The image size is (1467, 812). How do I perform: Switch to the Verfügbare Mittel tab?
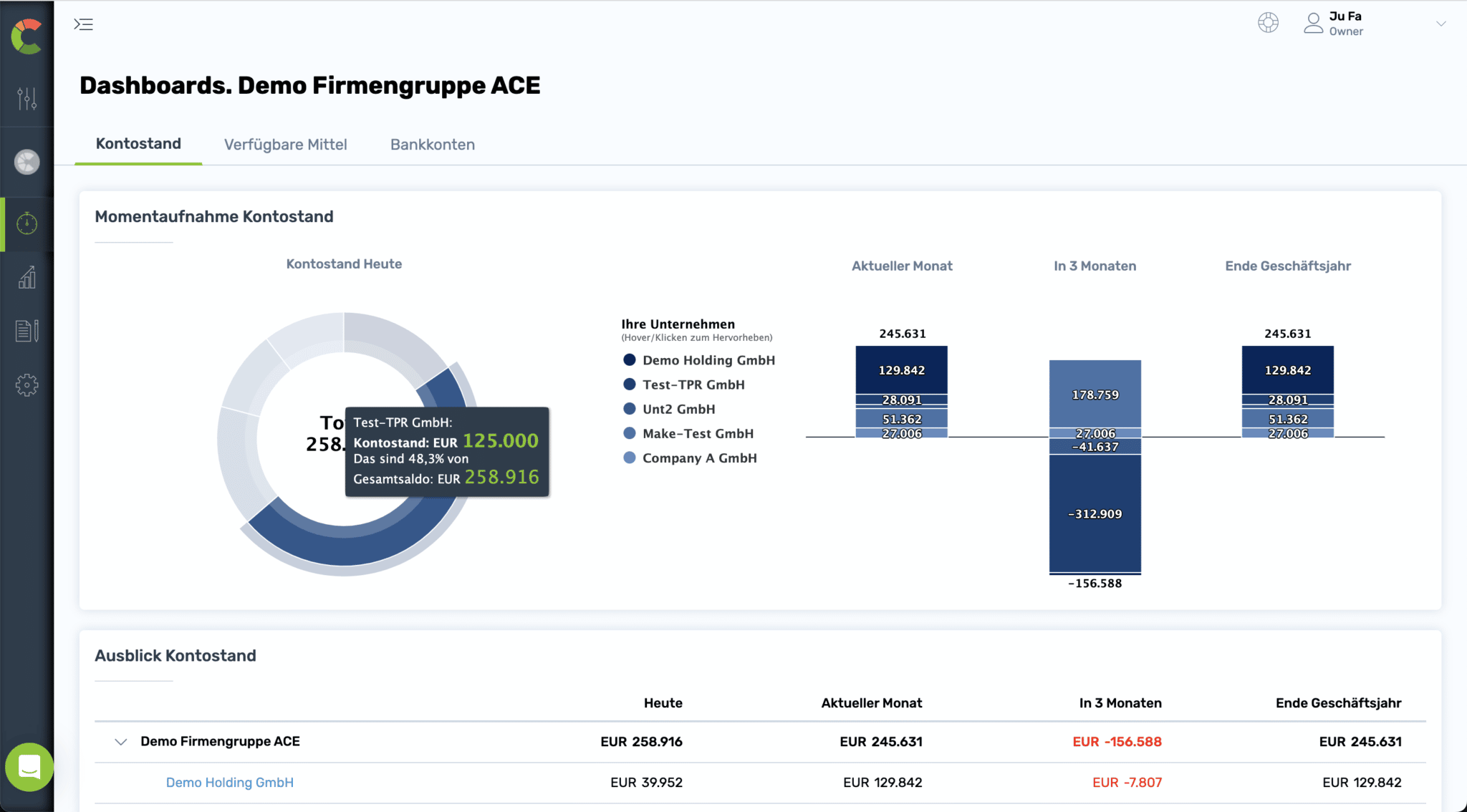[x=285, y=145]
